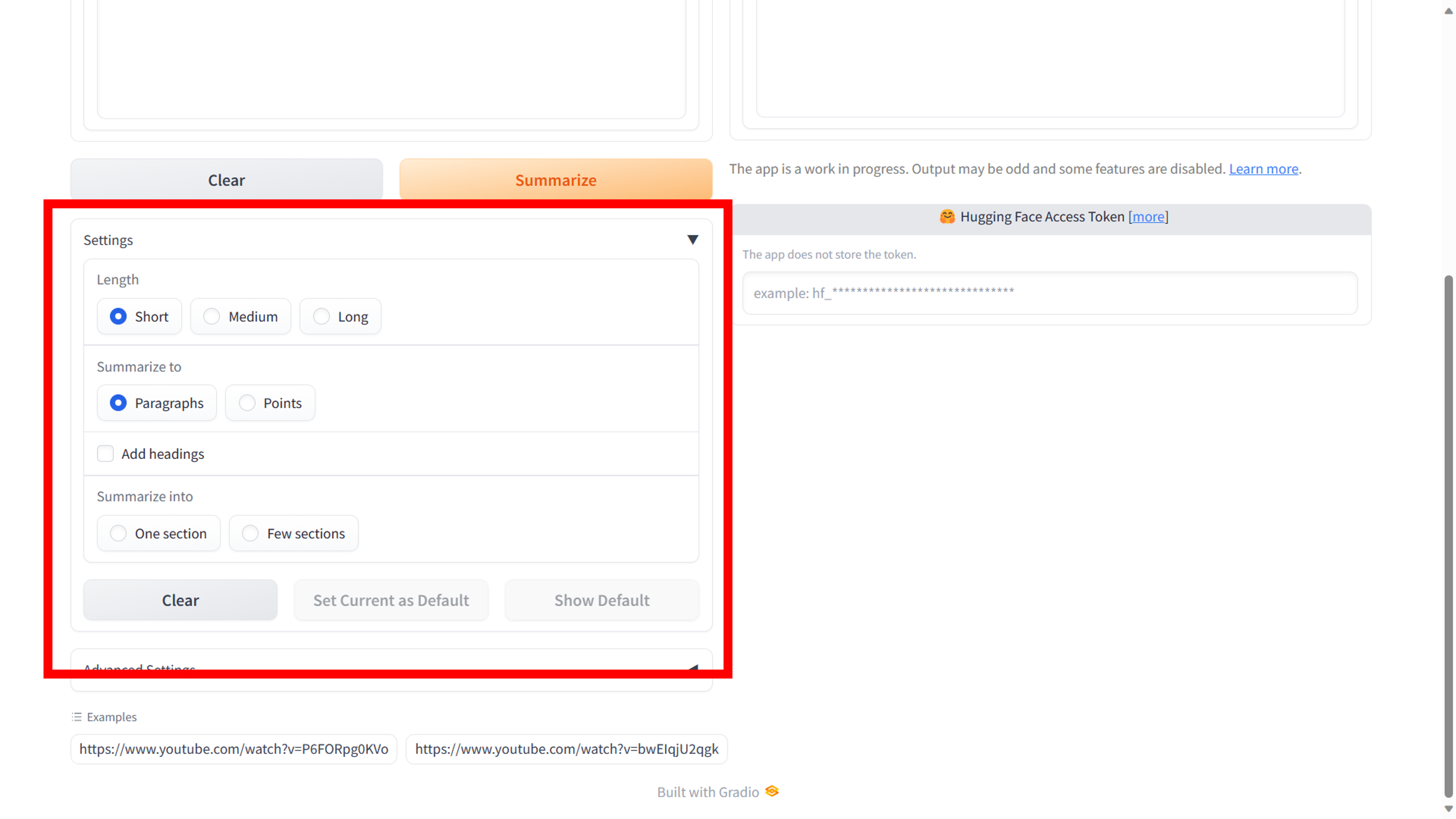The height and width of the screenshot is (819, 1456).
Task: Open the Hugging Face token more link
Action: click(1148, 217)
